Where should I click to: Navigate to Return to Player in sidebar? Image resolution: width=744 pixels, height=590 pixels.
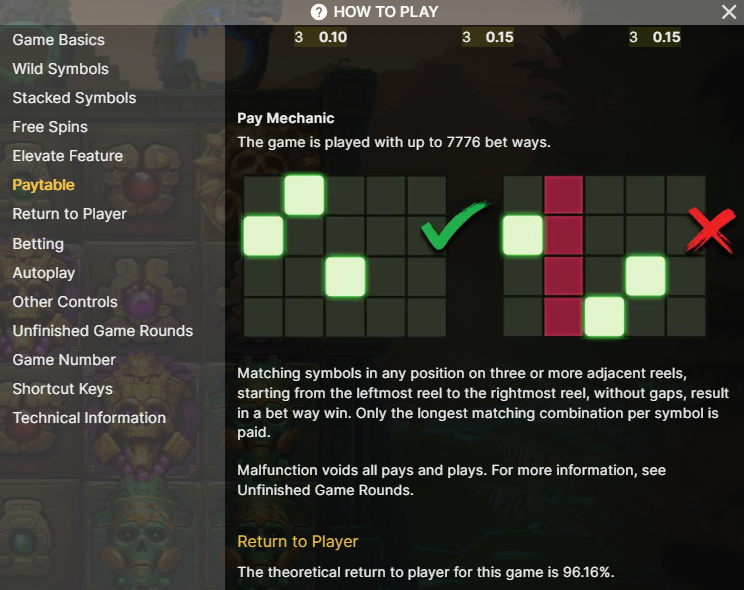[69, 214]
